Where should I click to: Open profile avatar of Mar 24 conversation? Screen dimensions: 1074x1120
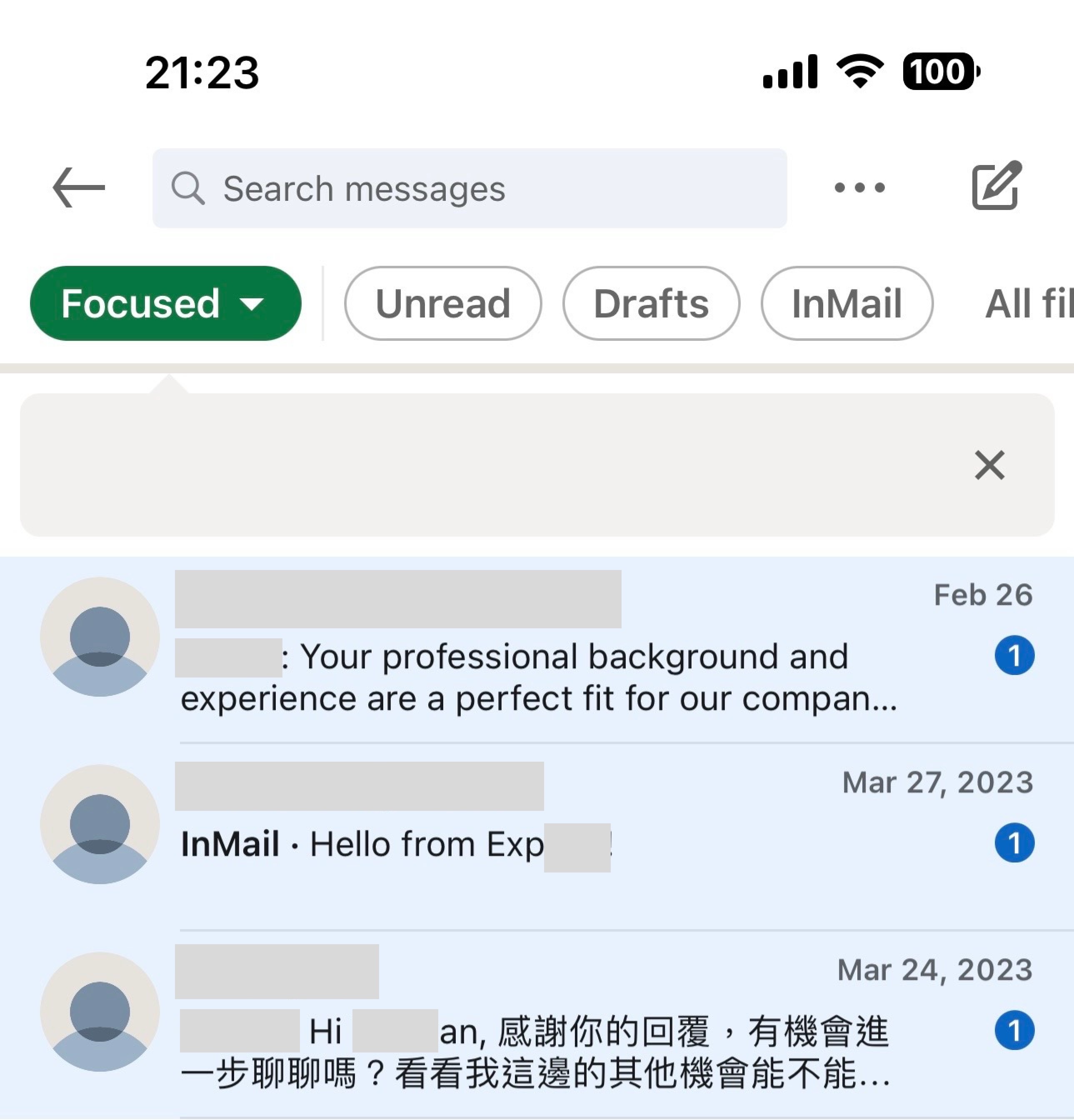point(100,1011)
